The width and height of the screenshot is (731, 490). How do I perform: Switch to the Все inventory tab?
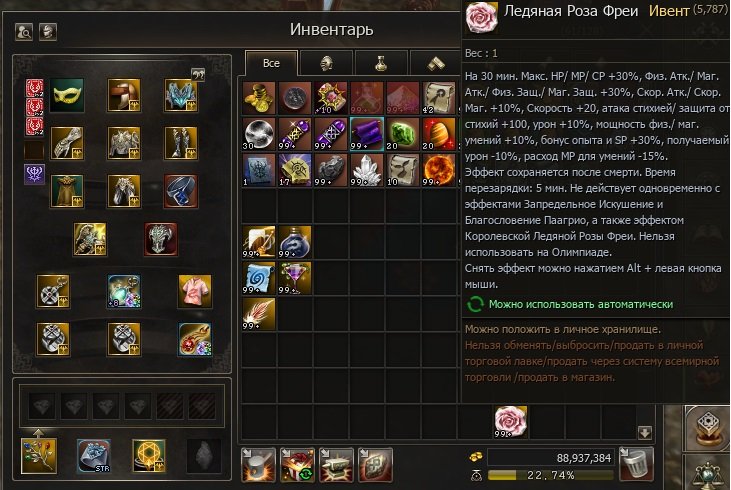click(271, 63)
